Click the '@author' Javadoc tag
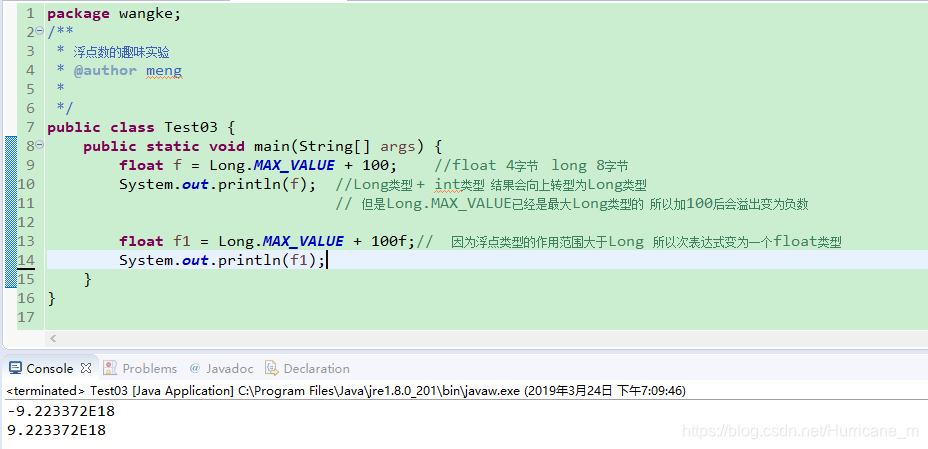 (x=105, y=70)
